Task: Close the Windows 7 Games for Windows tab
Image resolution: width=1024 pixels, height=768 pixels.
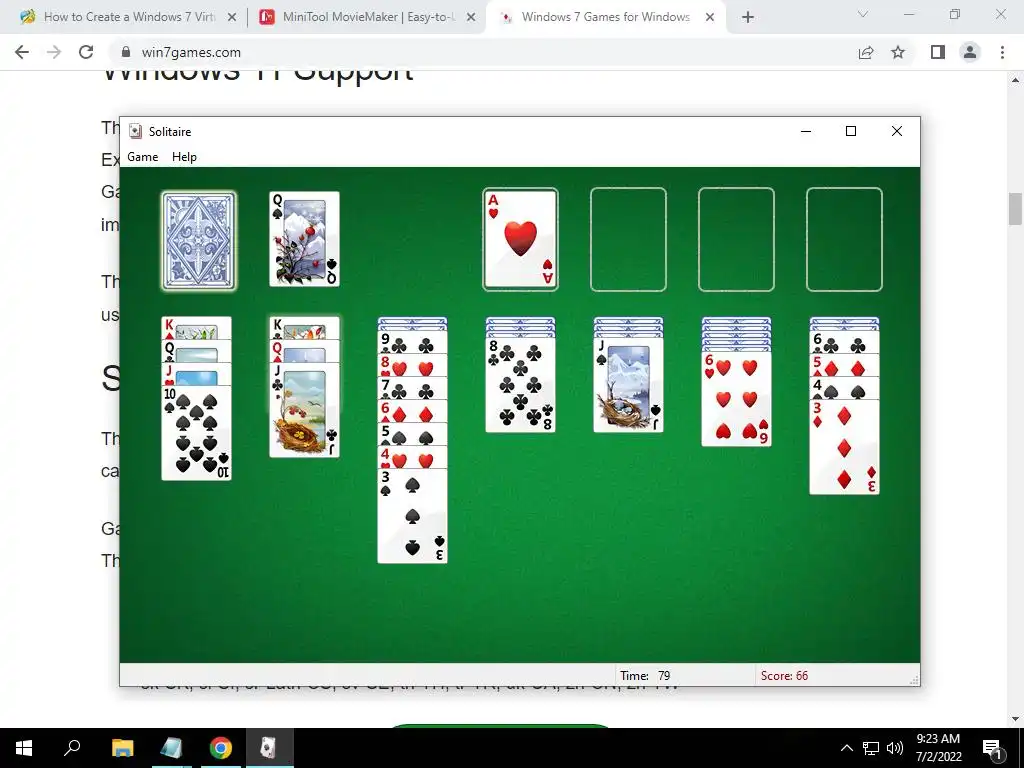Action: [x=710, y=18]
